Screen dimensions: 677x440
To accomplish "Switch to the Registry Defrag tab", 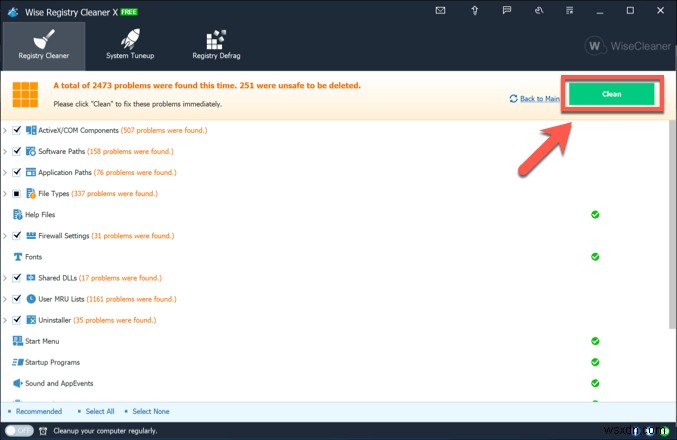I will pos(216,46).
